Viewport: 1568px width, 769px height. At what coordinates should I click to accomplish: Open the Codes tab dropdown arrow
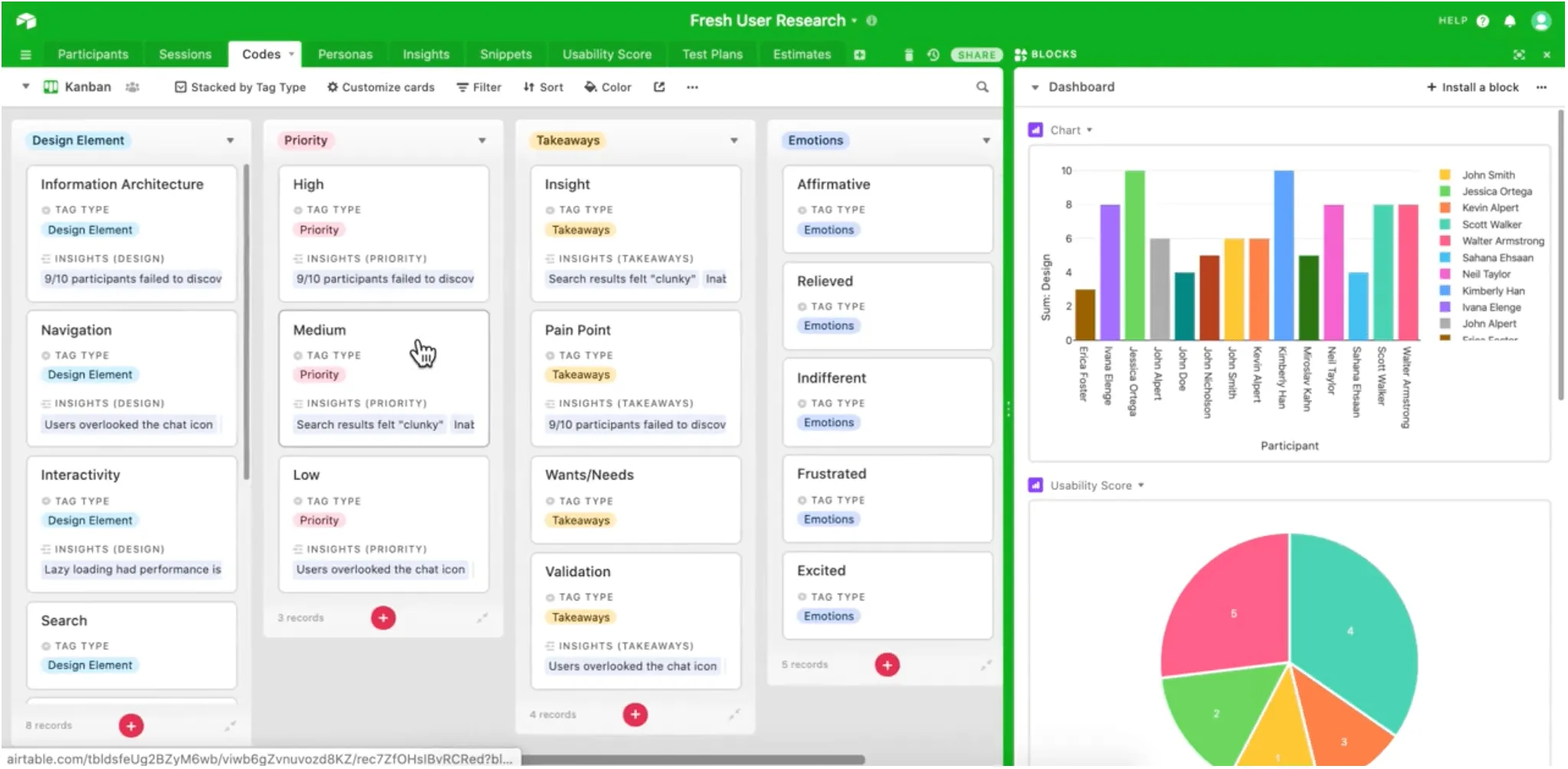(291, 54)
